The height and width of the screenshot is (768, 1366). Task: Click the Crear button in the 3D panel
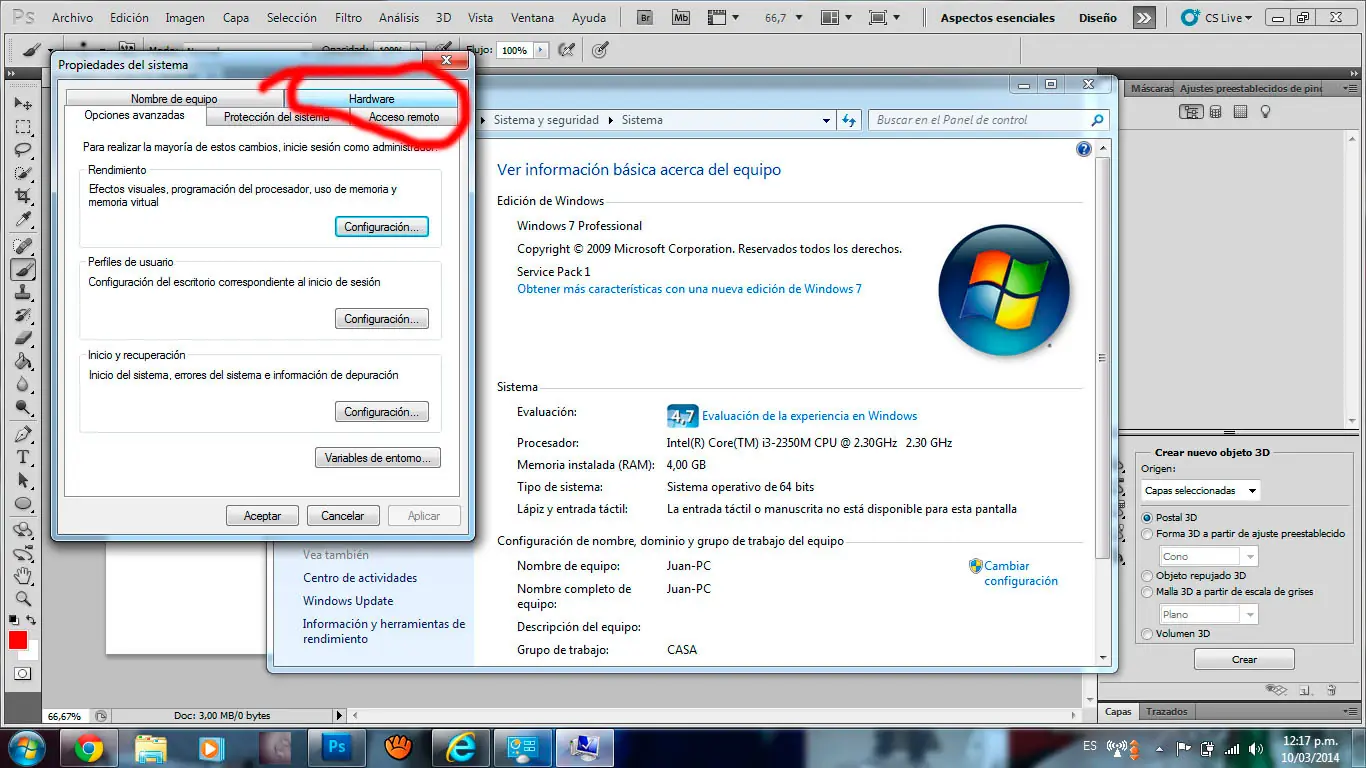coord(1244,659)
